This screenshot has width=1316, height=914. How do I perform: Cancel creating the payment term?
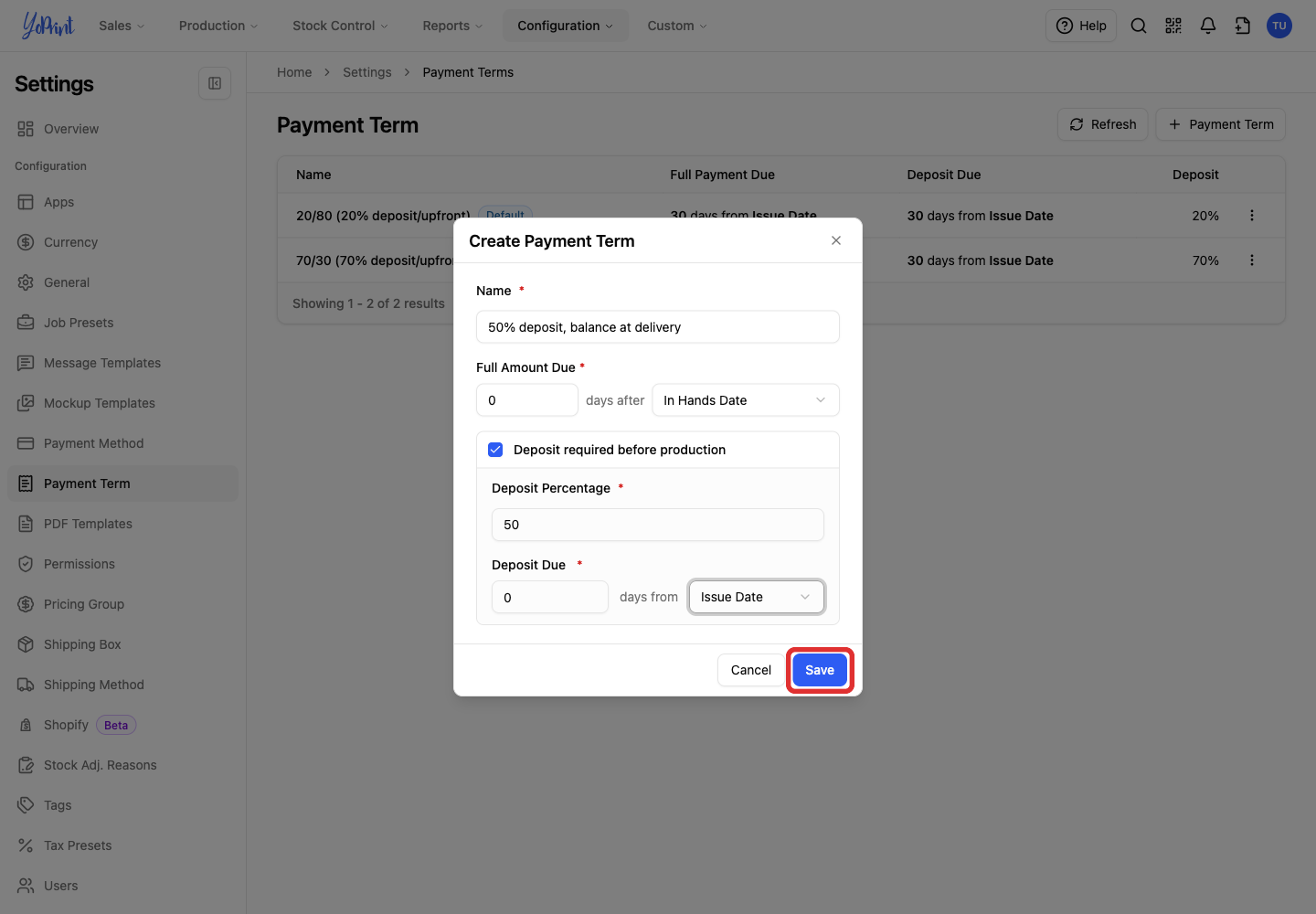tap(751, 670)
